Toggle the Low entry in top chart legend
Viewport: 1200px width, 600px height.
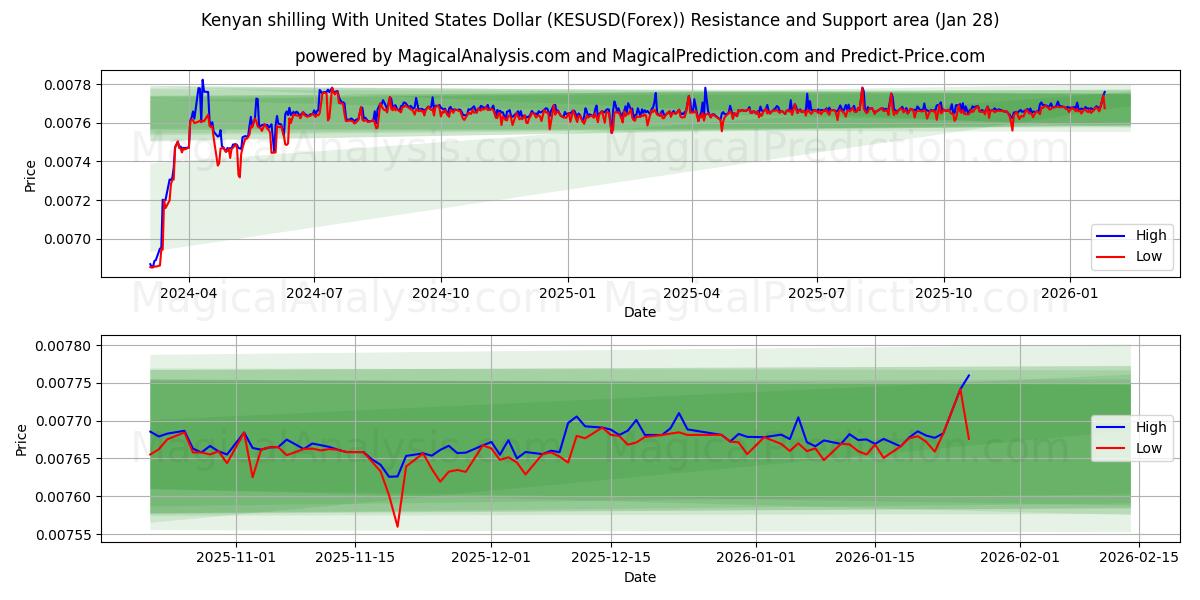pos(1148,257)
